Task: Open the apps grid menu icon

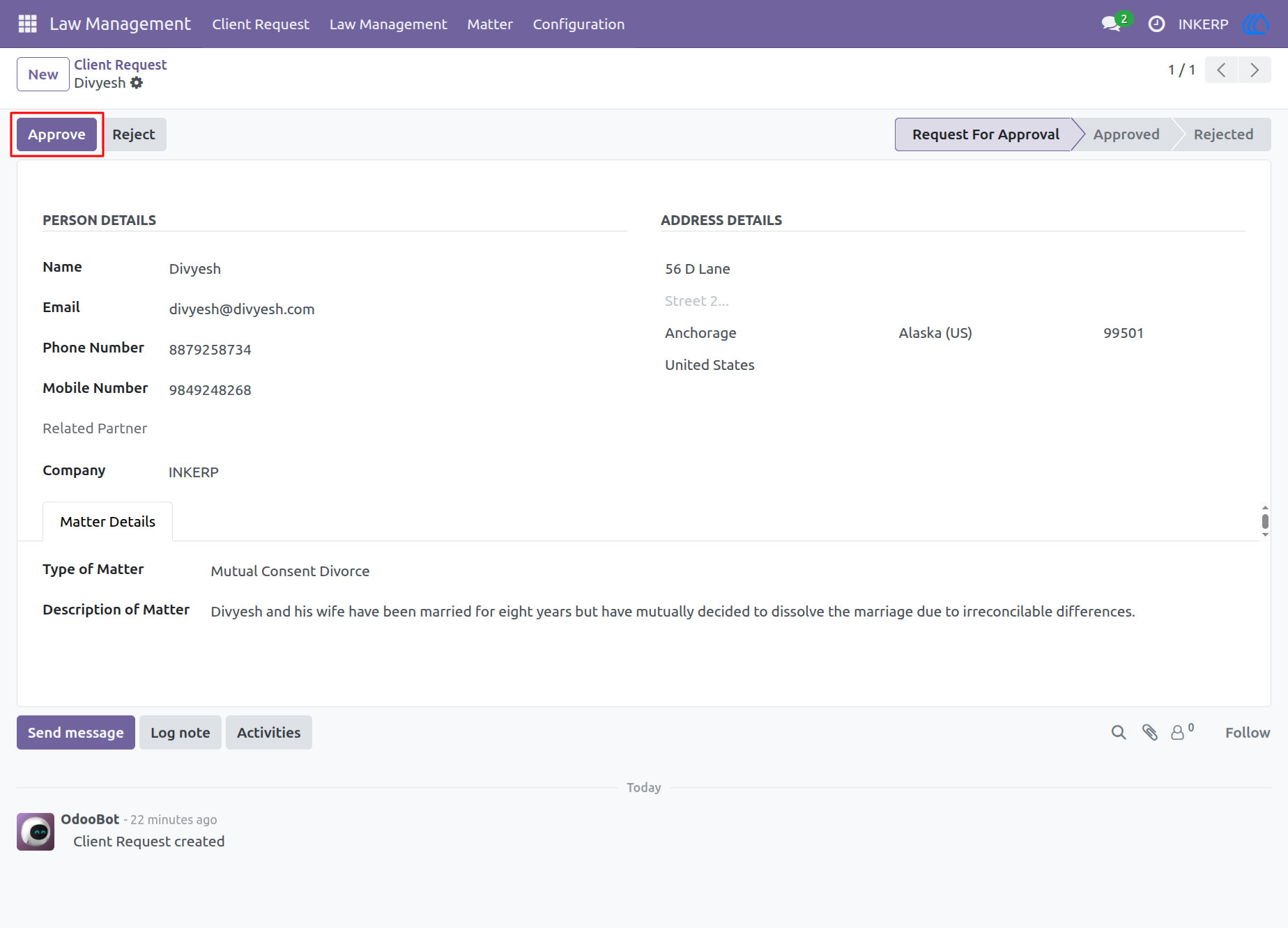Action: [27, 24]
